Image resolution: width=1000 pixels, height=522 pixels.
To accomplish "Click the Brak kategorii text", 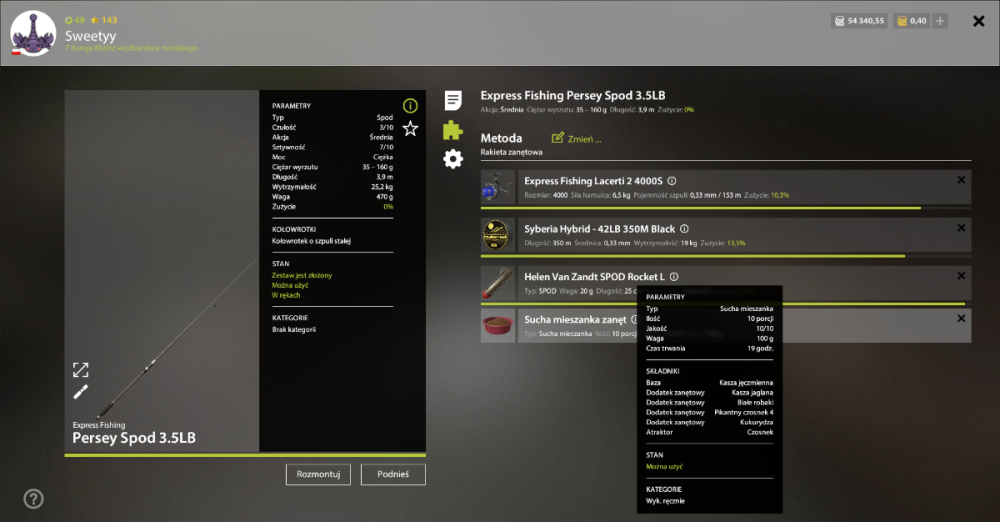I will [x=294, y=330].
